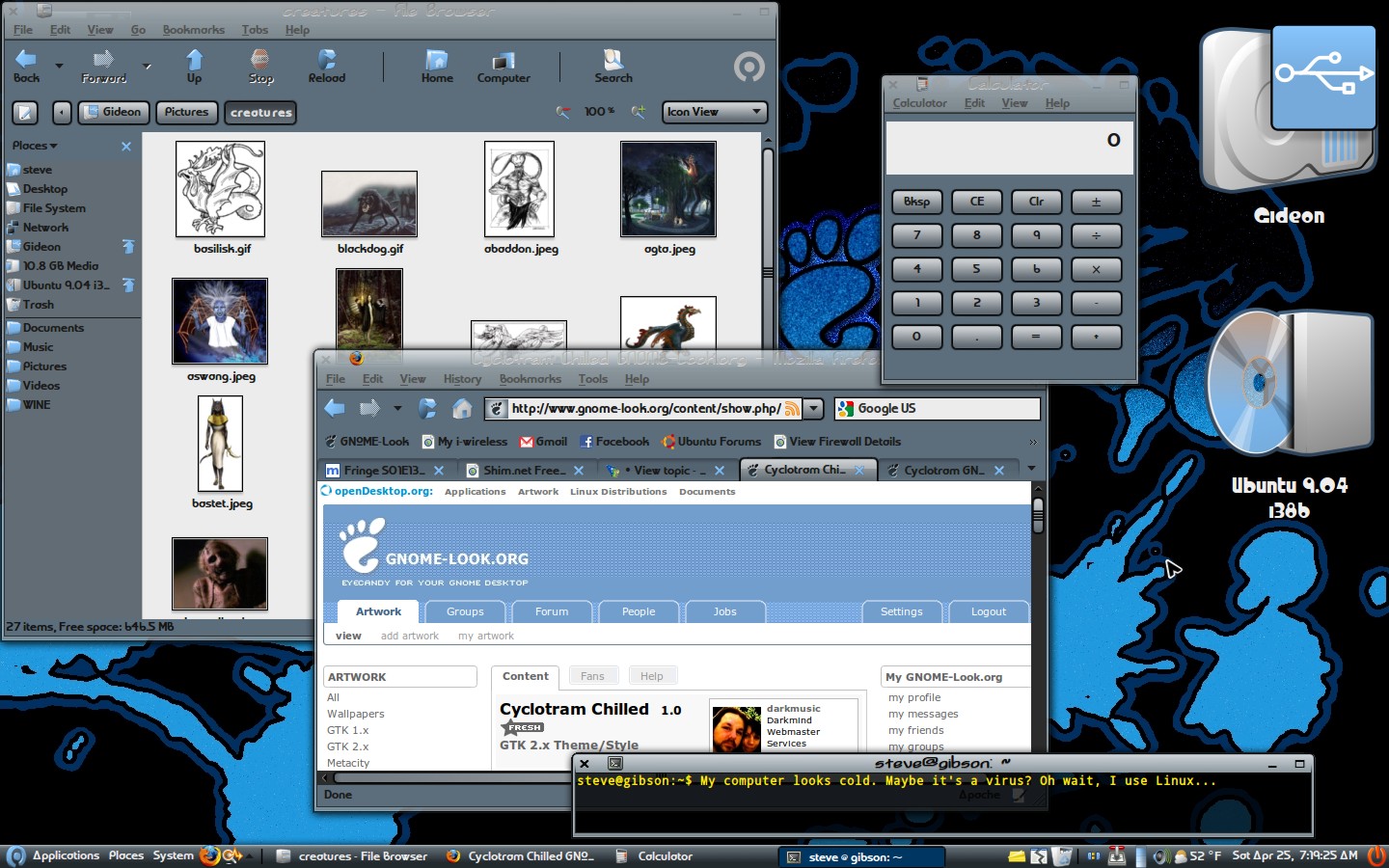
Task: Open Firefox Tools menu
Action: click(592, 379)
